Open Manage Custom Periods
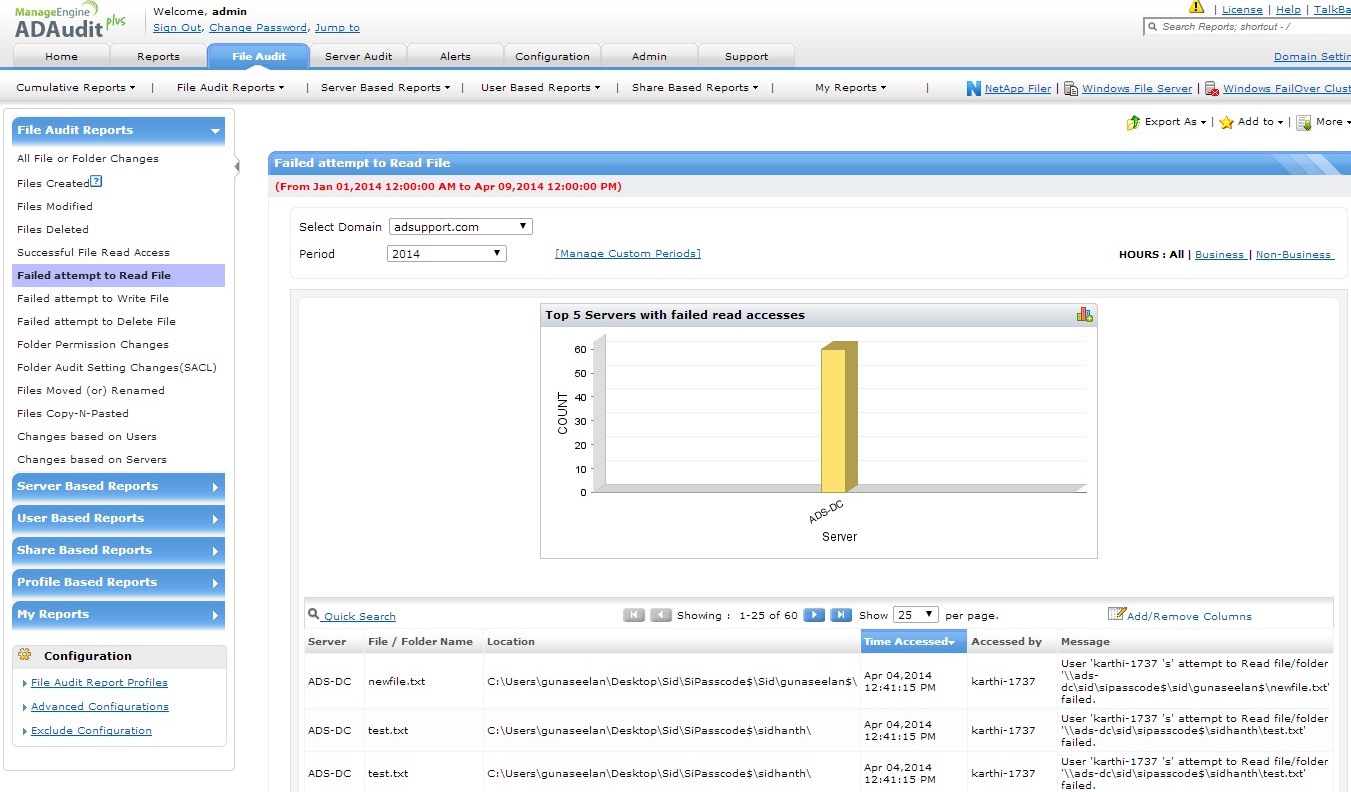Viewport: 1351px width, 792px height. pos(627,253)
